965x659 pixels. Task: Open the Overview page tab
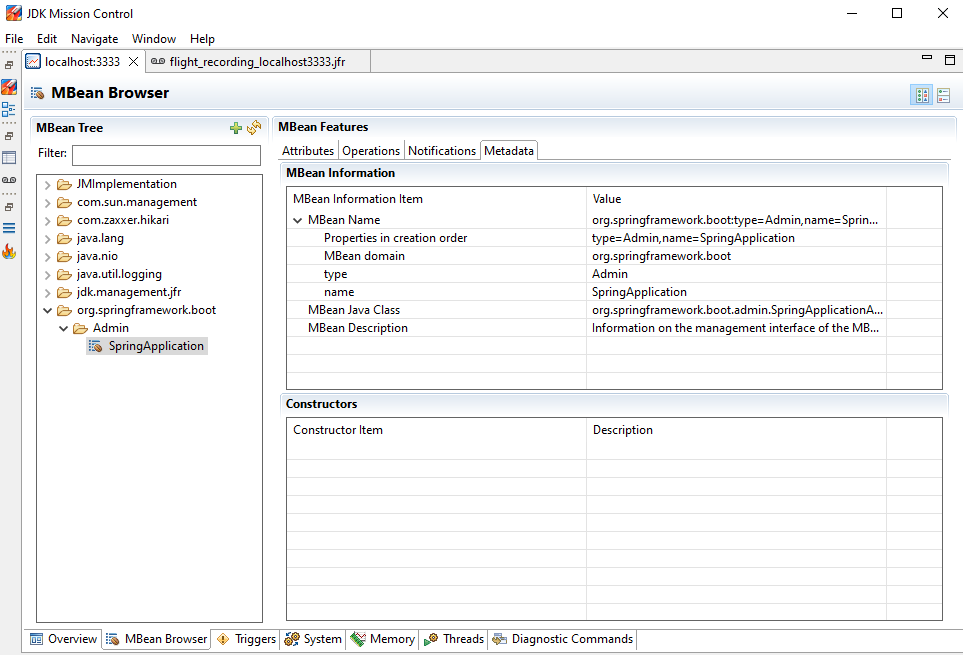click(63, 639)
